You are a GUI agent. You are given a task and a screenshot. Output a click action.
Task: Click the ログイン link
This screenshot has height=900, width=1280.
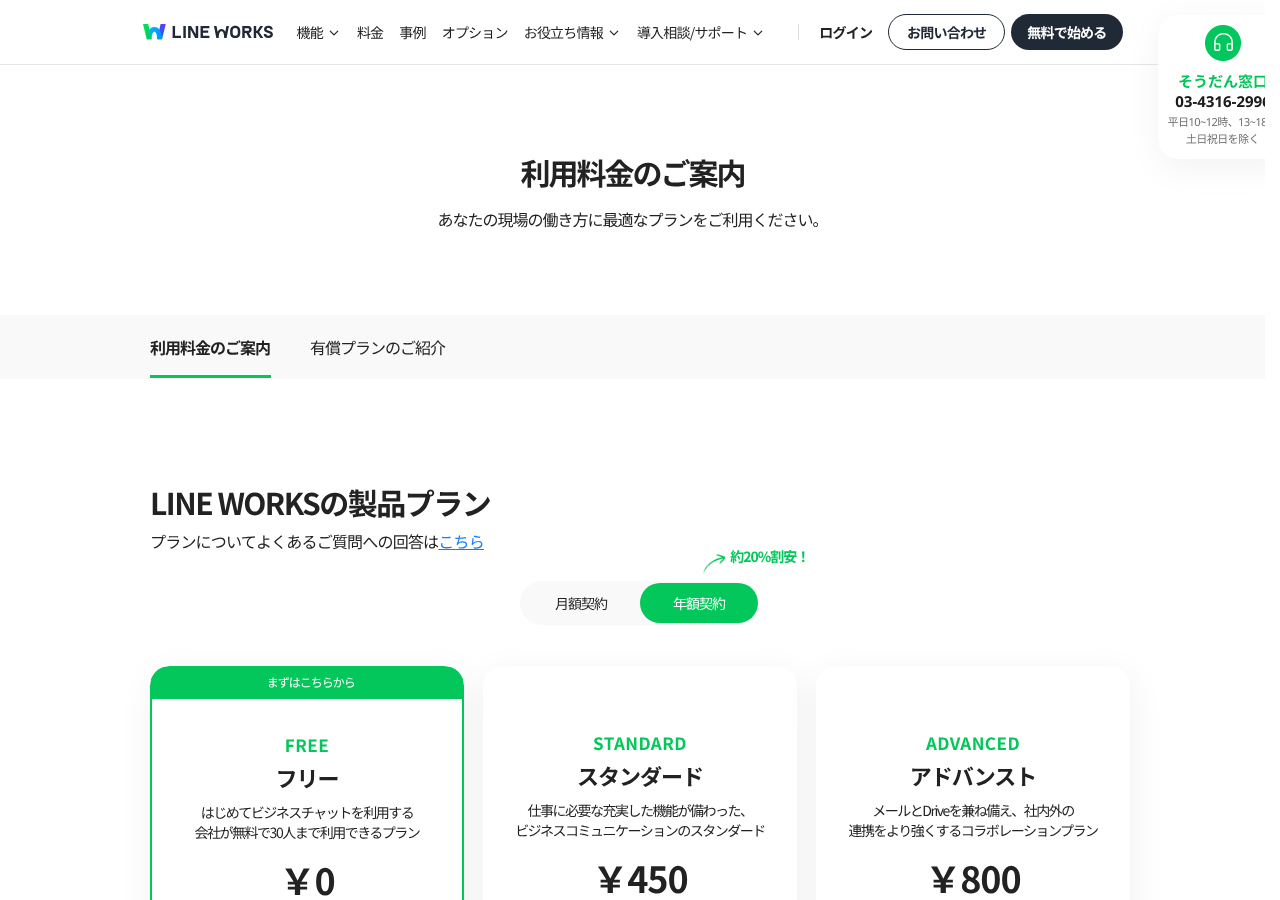tap(846, 33)
